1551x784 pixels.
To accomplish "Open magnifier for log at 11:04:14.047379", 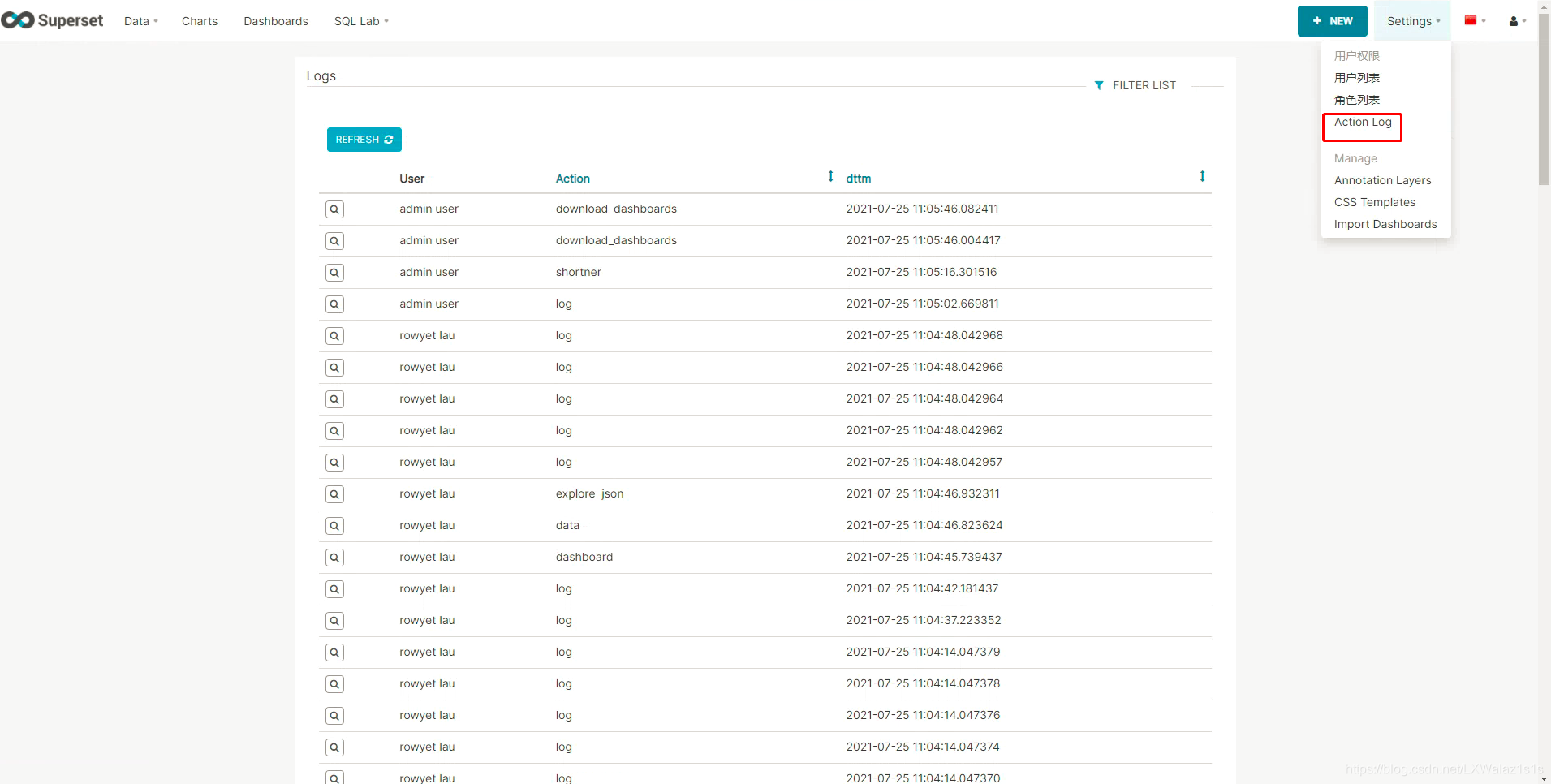I will coord(334,653).
